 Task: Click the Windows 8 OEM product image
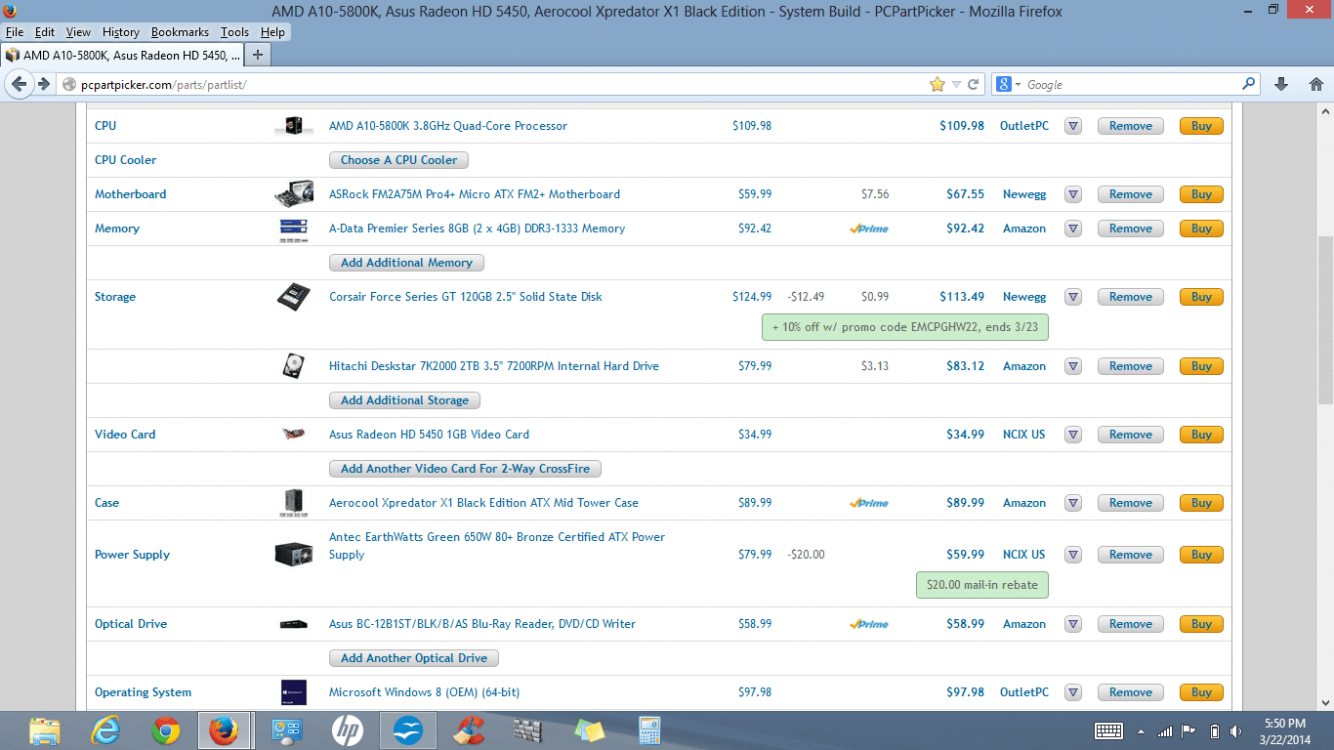(x=294, y=692)
